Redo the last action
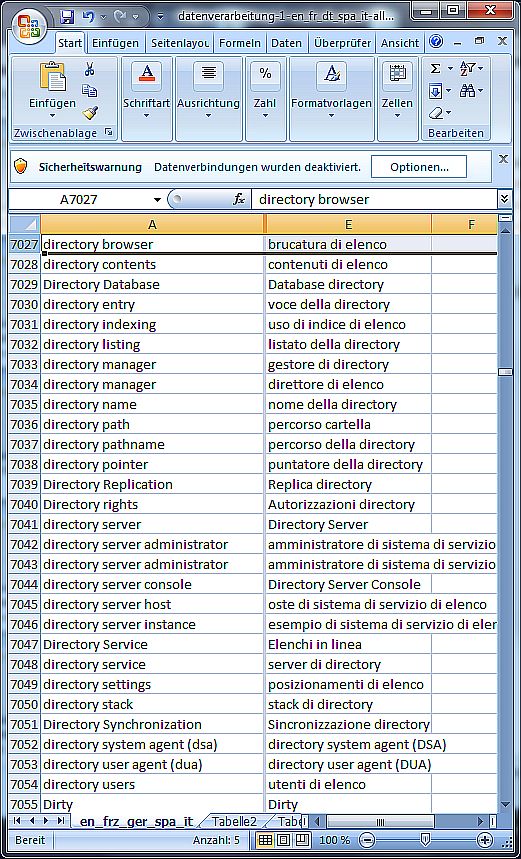 tap(122, 16)
